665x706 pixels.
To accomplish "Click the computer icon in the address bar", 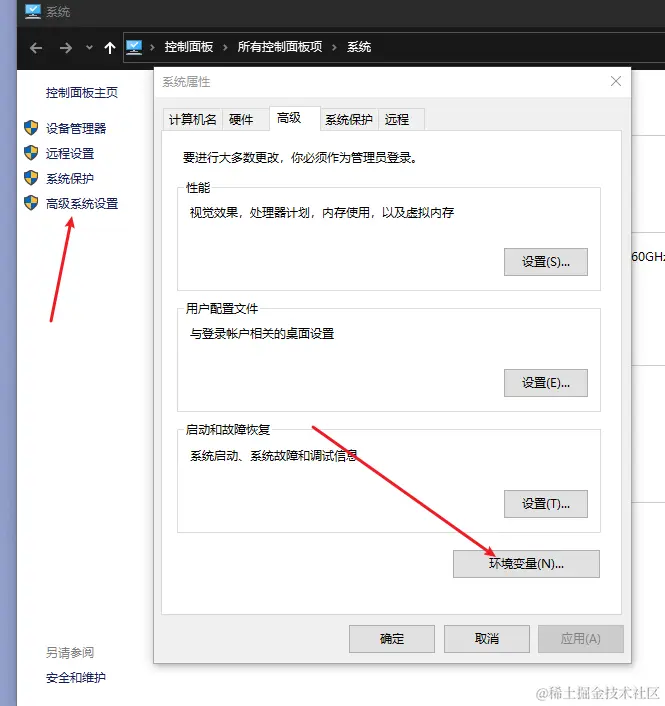I will coord(134,47).
